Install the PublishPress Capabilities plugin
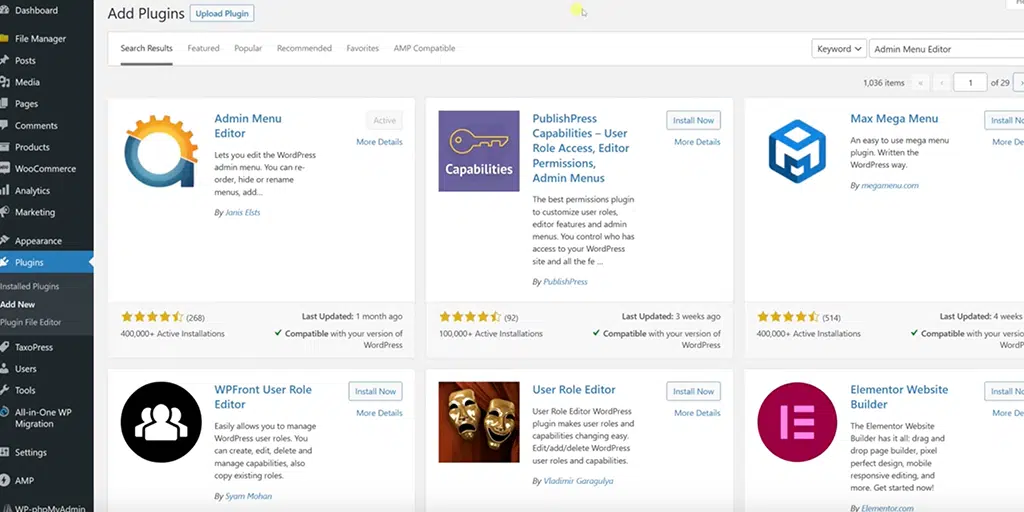1024x512 pixels. point(693,120)
